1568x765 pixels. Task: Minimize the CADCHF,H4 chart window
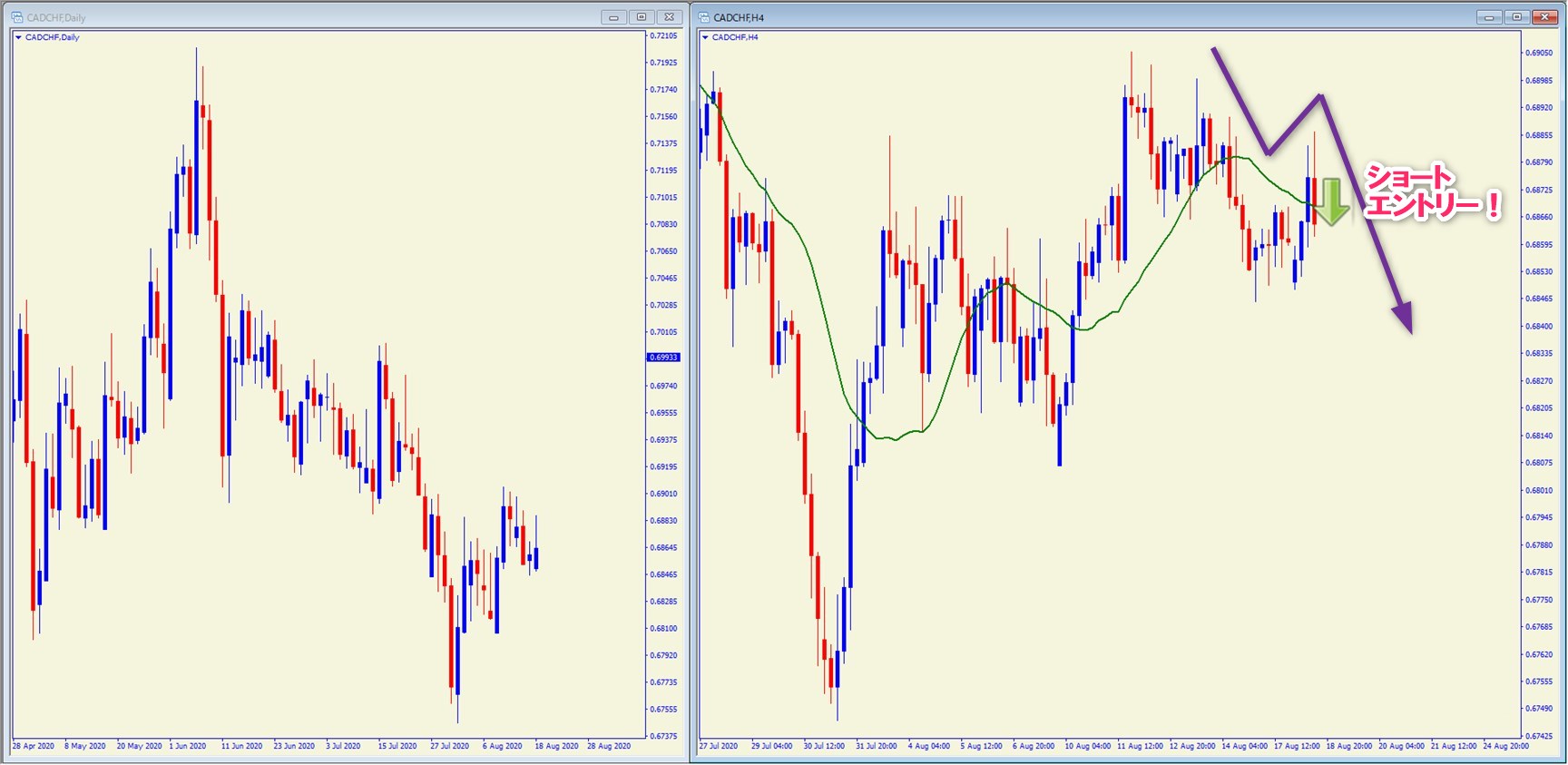(1489, 17)
